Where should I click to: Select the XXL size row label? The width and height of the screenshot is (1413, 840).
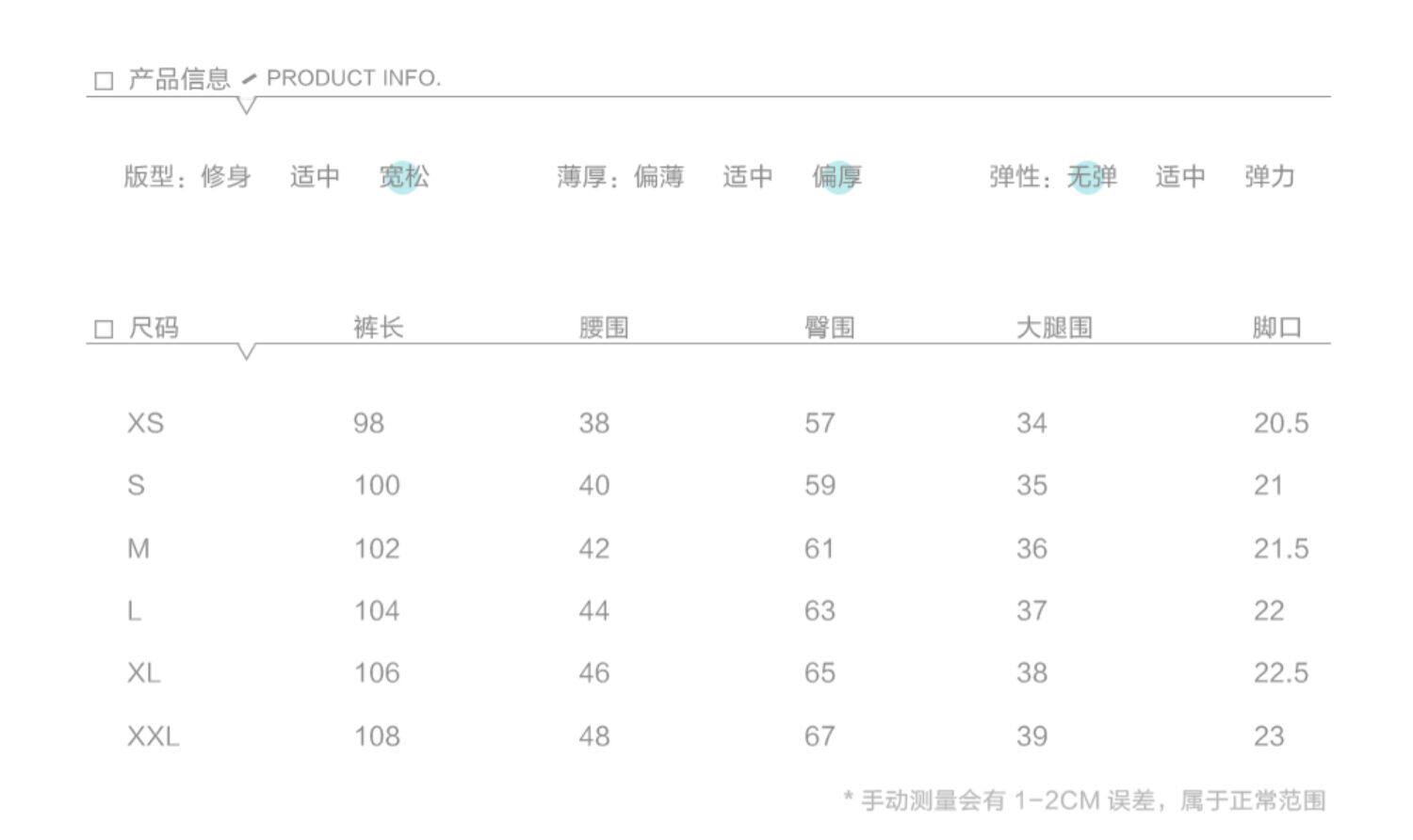tap(153, 736)
